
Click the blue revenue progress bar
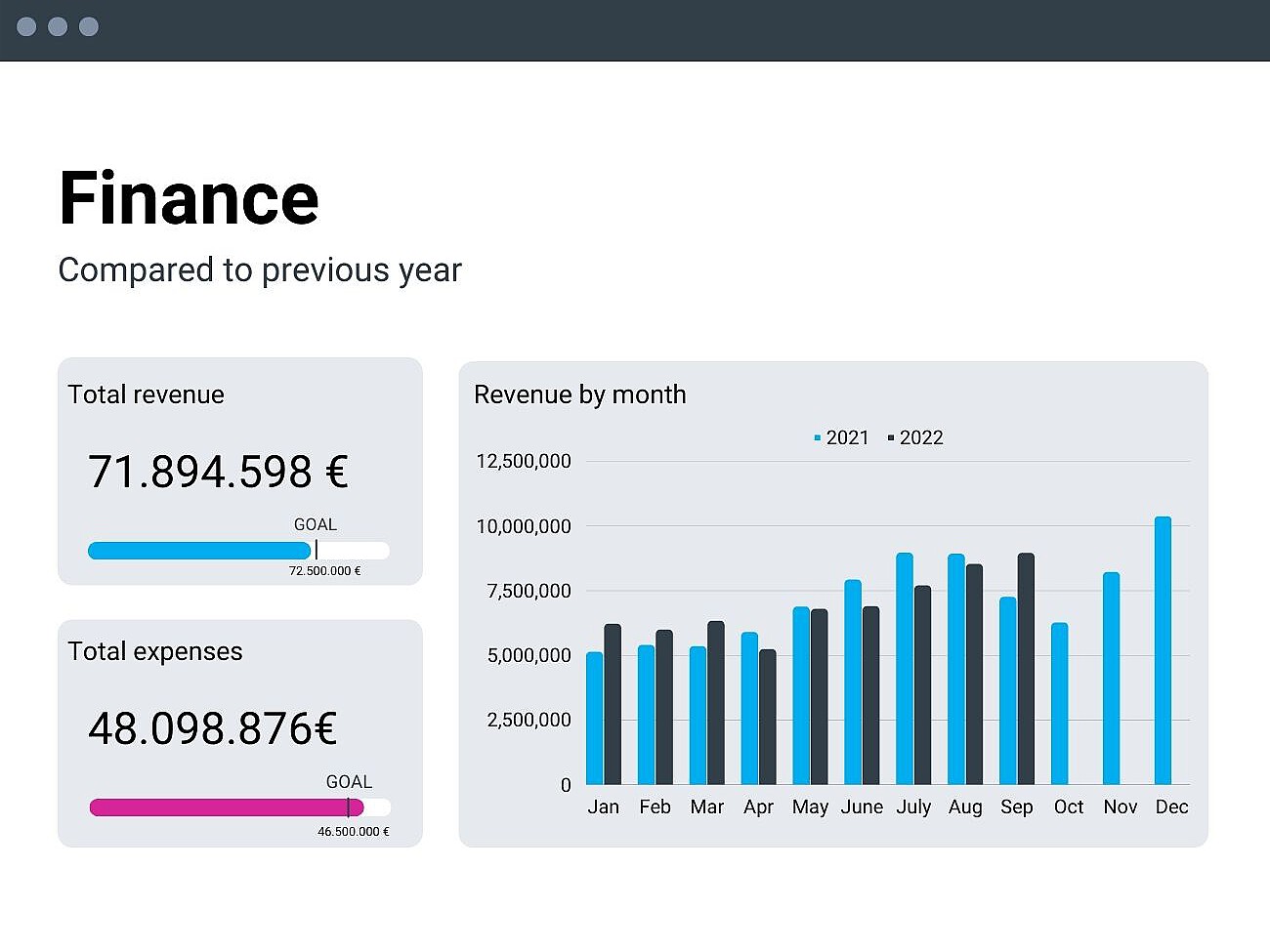click(198, 550)
